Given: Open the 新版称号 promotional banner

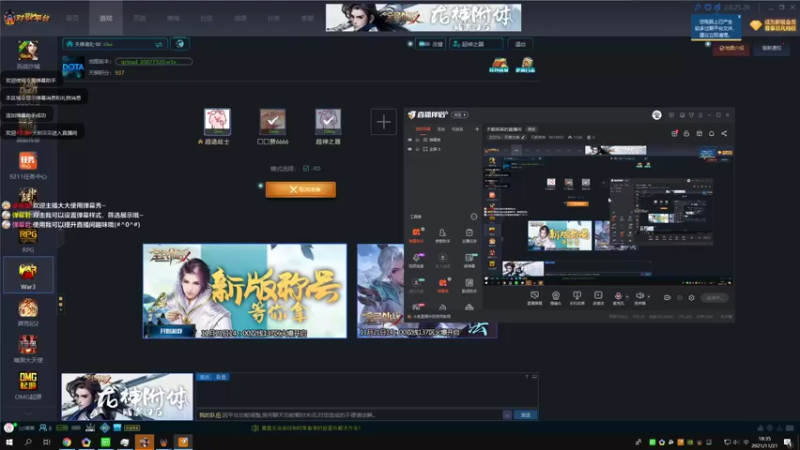Looking at the screenshot, I should tap(245, 291).
